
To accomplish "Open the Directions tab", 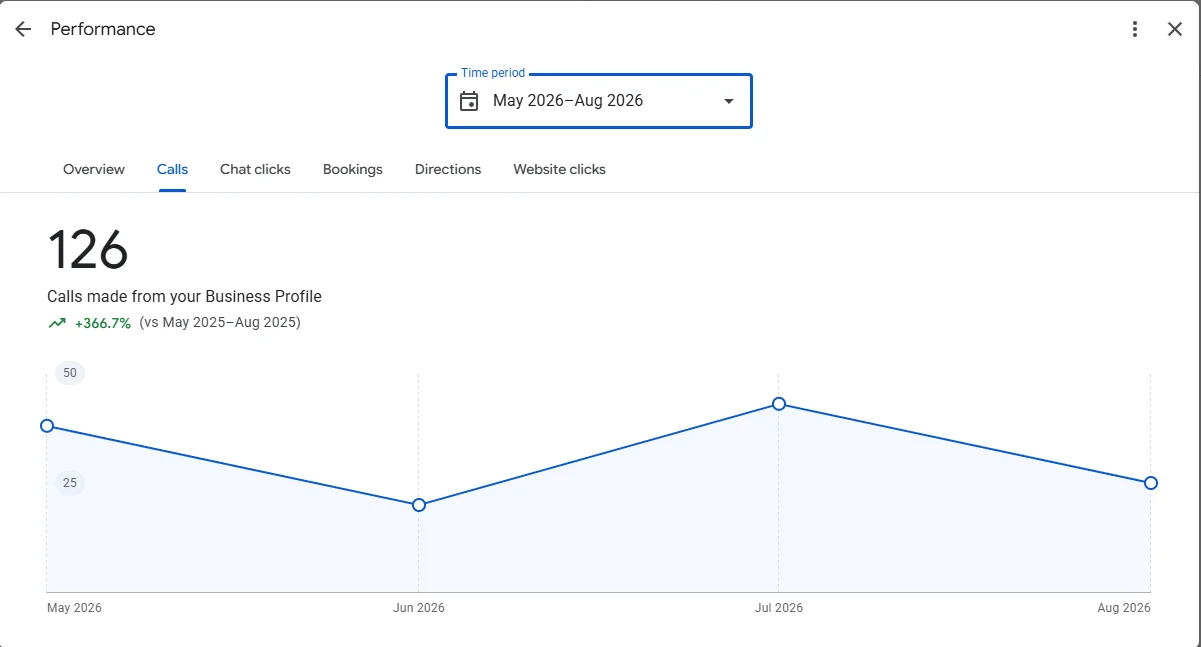I will pyautogui.click(x=448, y=169).
